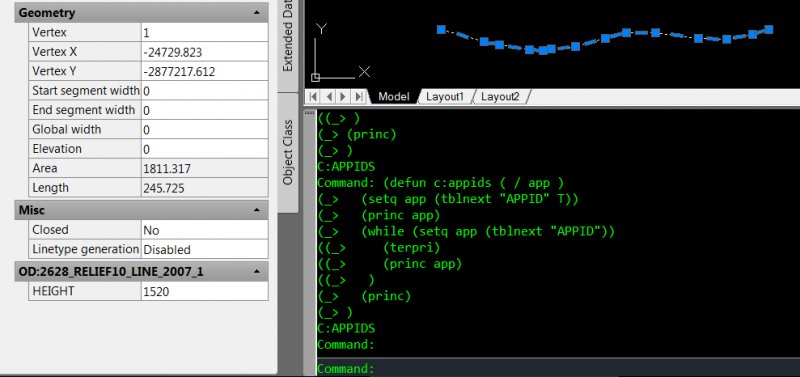Click the '(terpri)' history line
Screen dimensions: 800x377
(x=411, y=247)
